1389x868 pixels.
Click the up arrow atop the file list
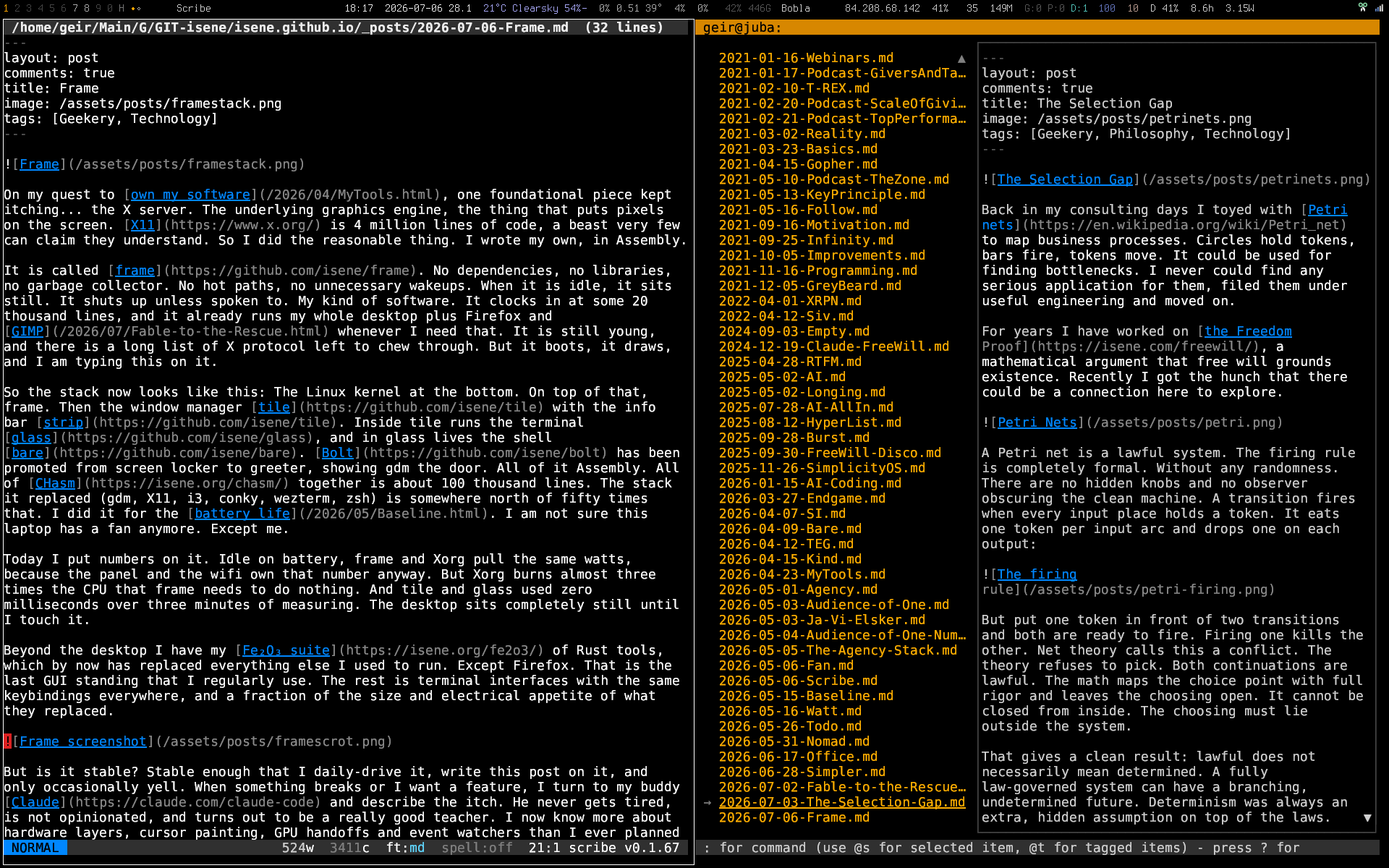click(961, 59)
